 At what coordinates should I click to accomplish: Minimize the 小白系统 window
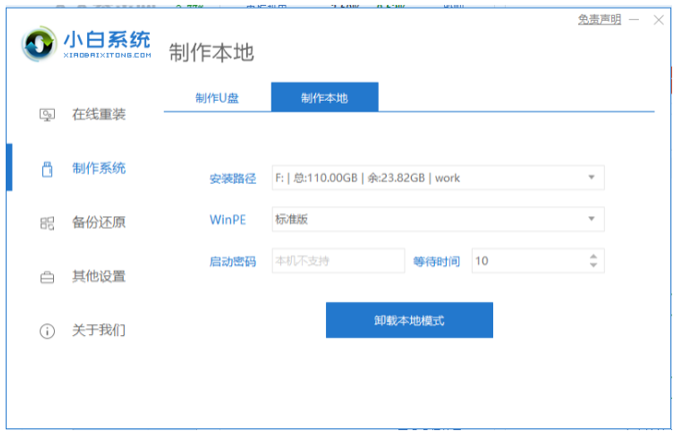tap(633, 20)
